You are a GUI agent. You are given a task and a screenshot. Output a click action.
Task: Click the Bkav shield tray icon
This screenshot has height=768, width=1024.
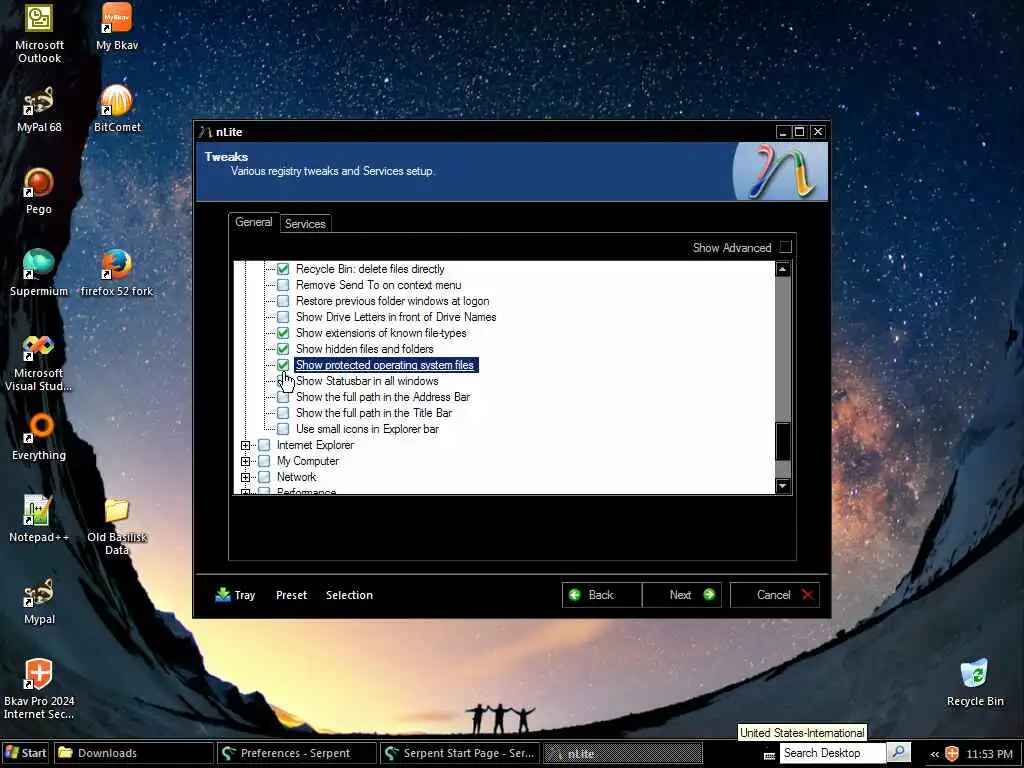[952, 754]
